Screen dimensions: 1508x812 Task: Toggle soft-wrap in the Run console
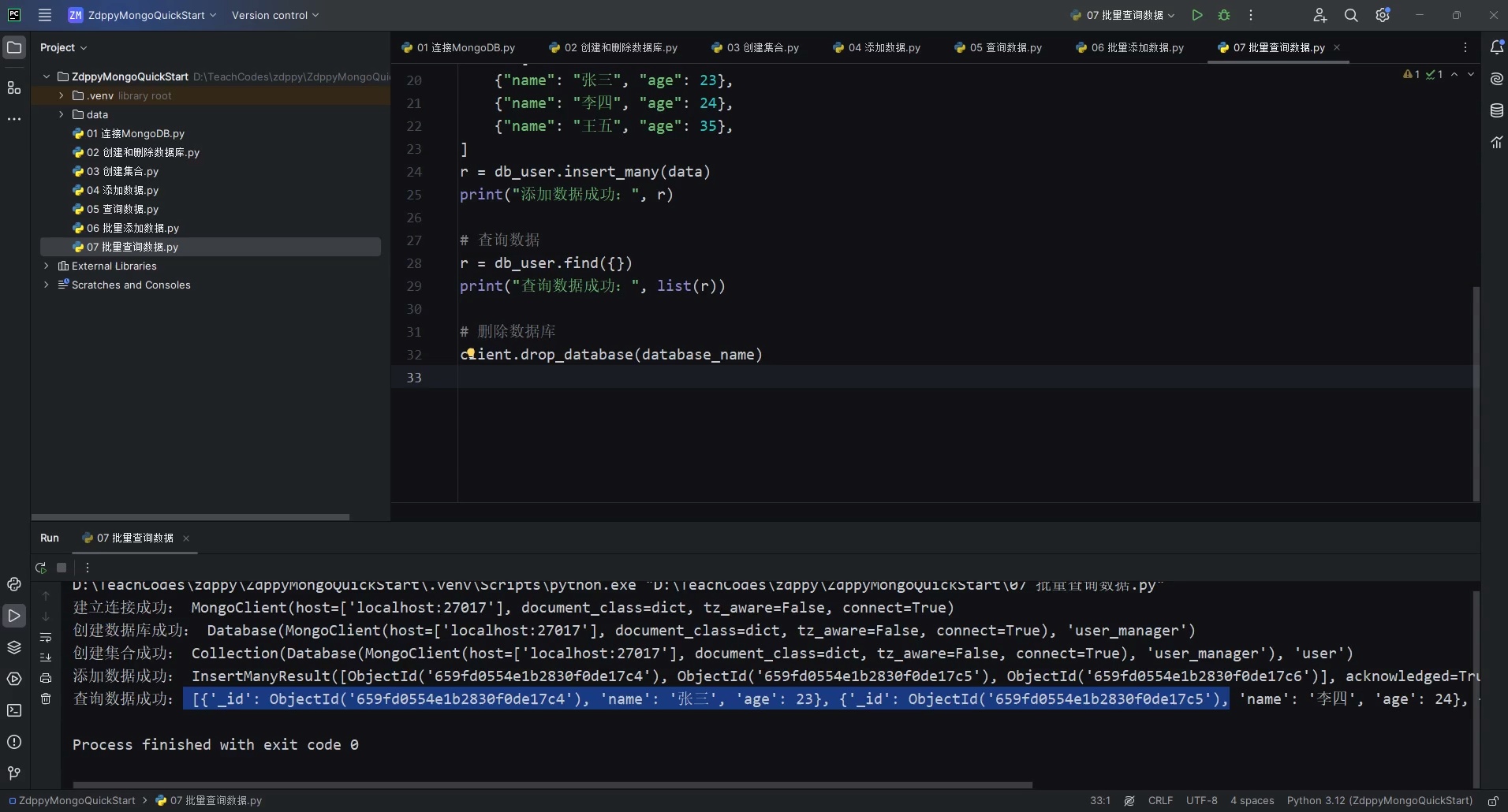click(46, 638)
